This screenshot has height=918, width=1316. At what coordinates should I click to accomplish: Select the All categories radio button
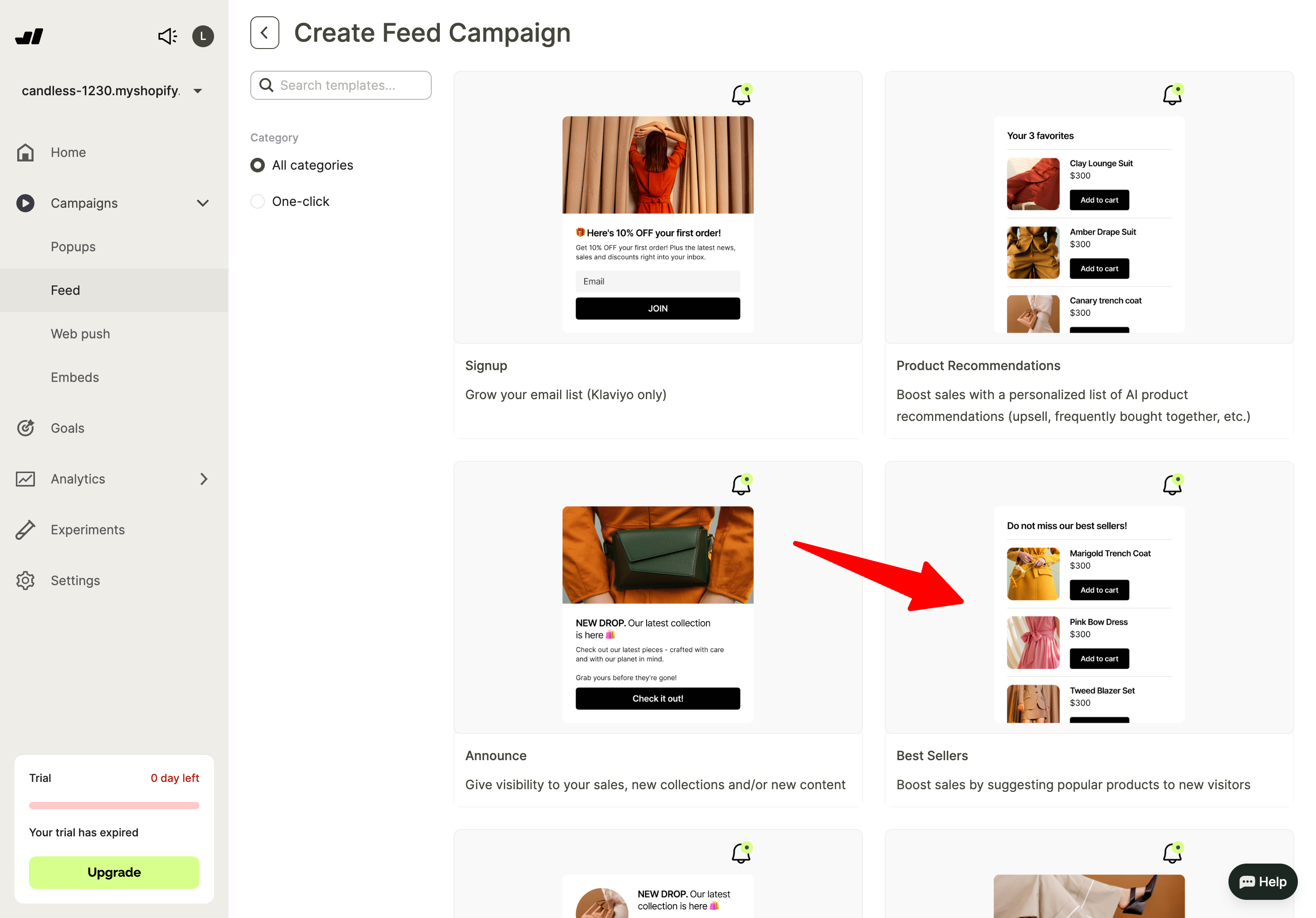pos(258,165)
